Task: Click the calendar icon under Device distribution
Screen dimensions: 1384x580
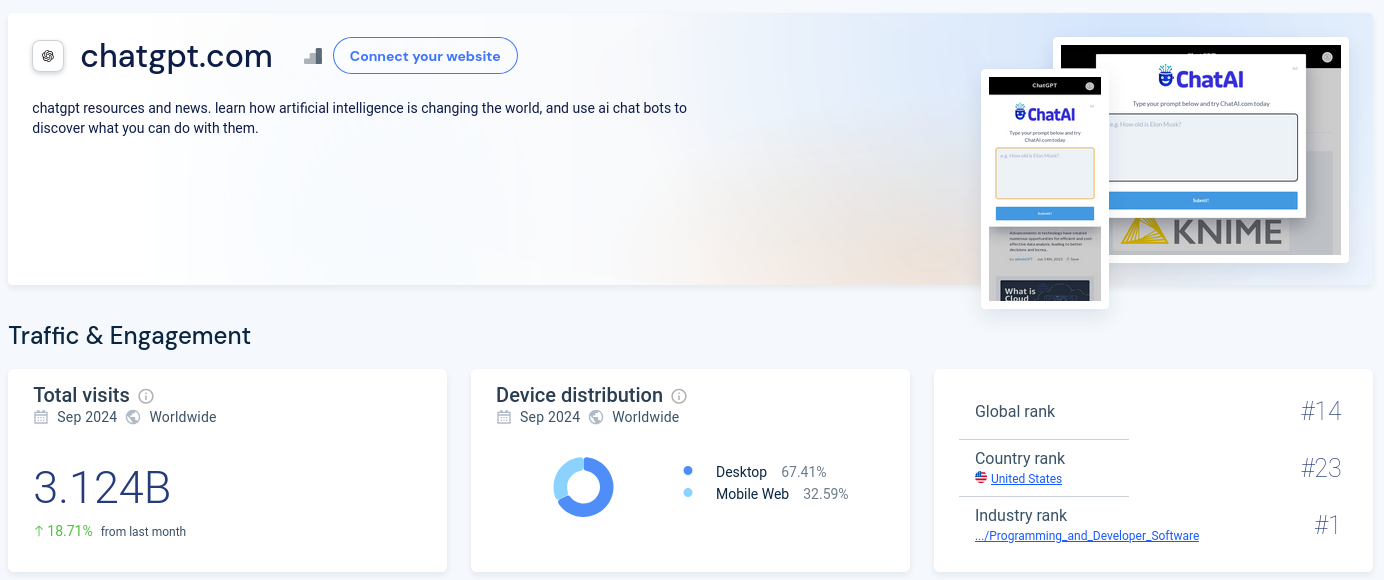Action: pos(504,417)
